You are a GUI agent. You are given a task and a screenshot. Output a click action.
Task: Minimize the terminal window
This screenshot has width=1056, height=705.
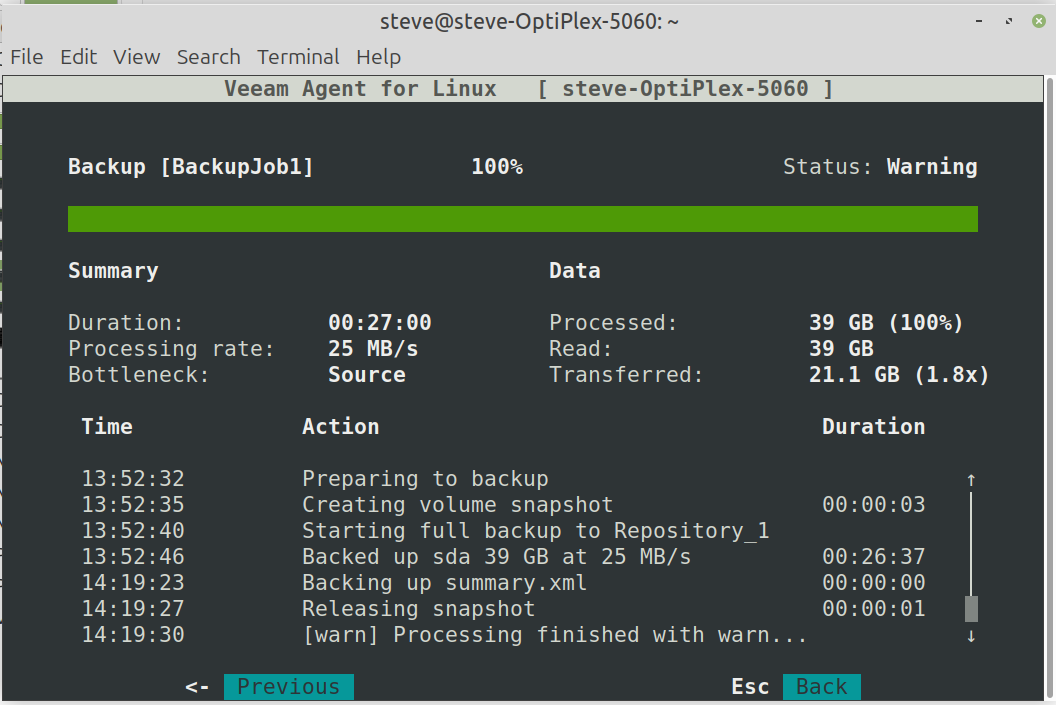tap(979, 22)
